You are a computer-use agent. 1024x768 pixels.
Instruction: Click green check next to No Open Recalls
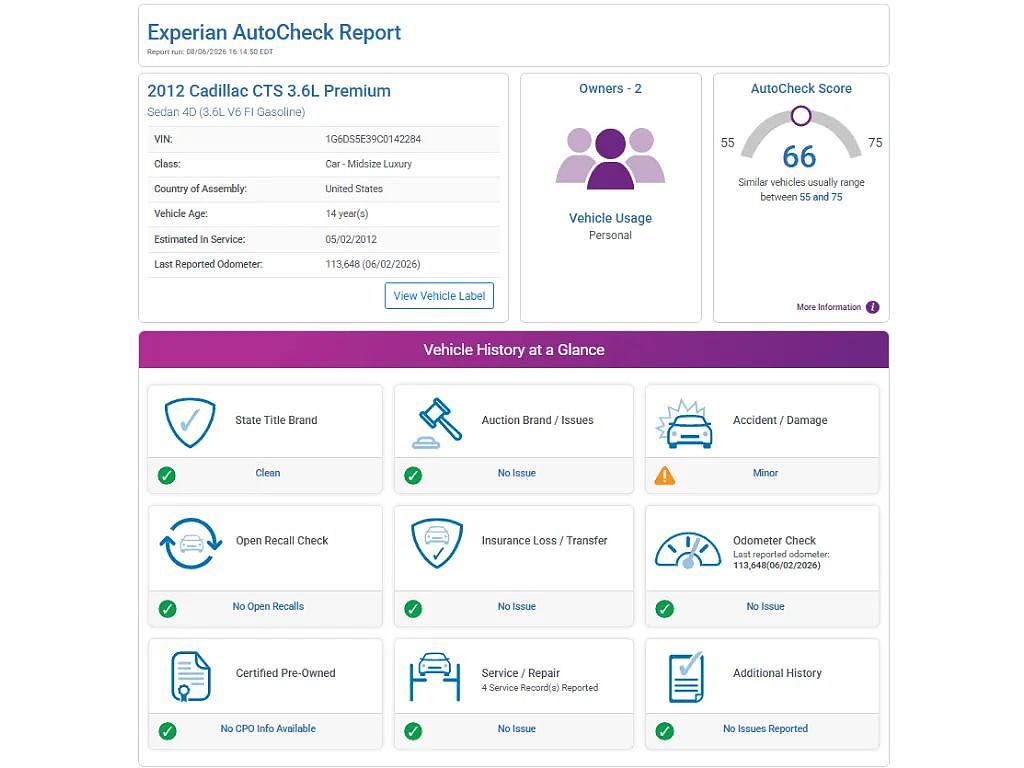click(167, 609)
